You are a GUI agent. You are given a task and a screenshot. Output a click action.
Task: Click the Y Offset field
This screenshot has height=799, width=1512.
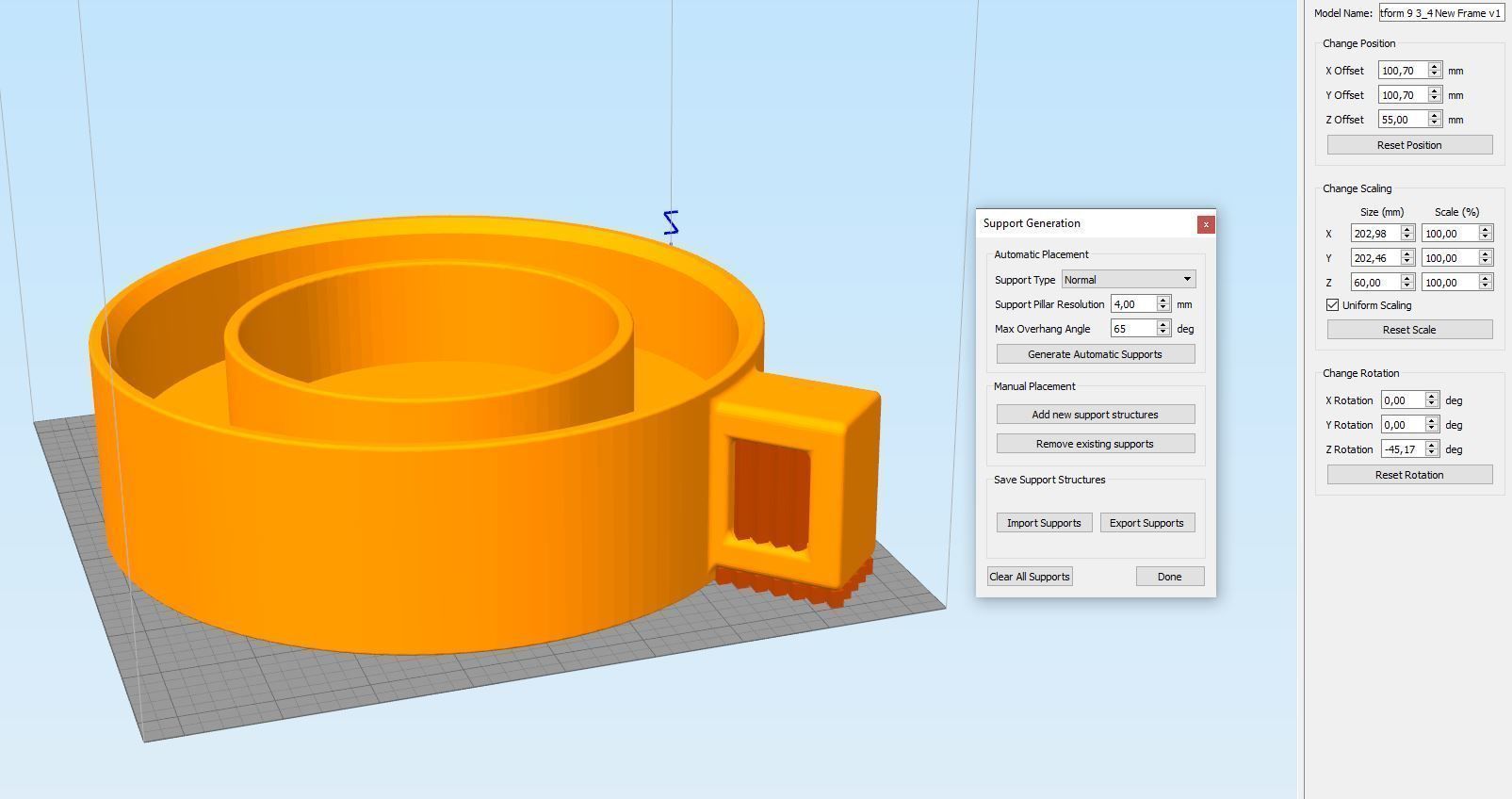(1402, 94)
